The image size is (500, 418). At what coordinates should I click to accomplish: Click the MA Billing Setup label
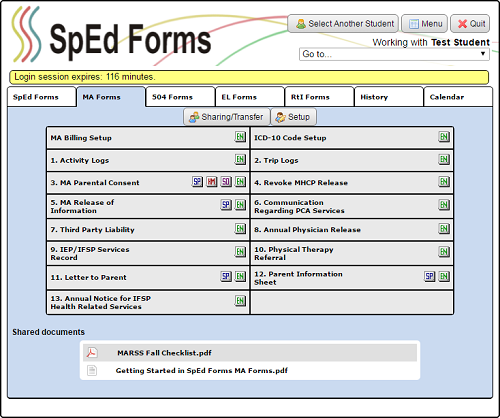81,138
